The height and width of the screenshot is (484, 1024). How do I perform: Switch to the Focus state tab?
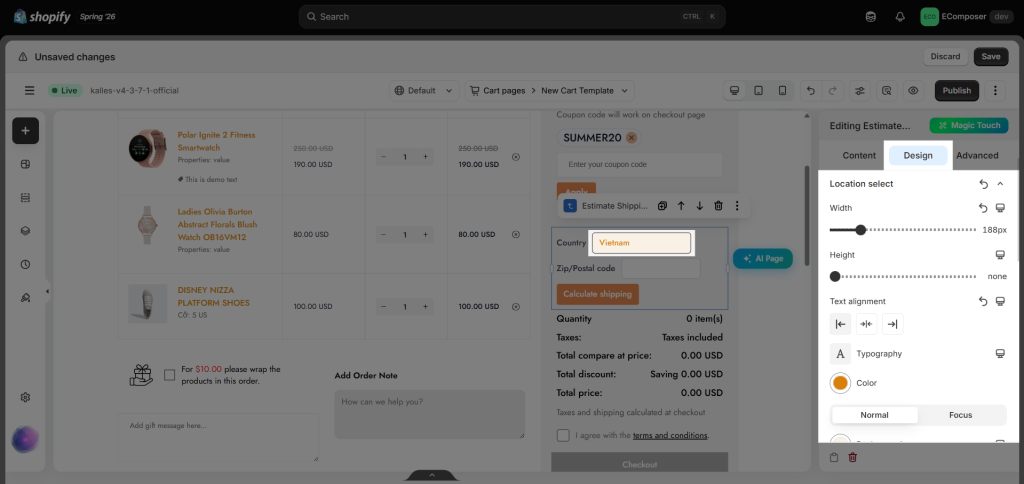(x=961, y=415)
